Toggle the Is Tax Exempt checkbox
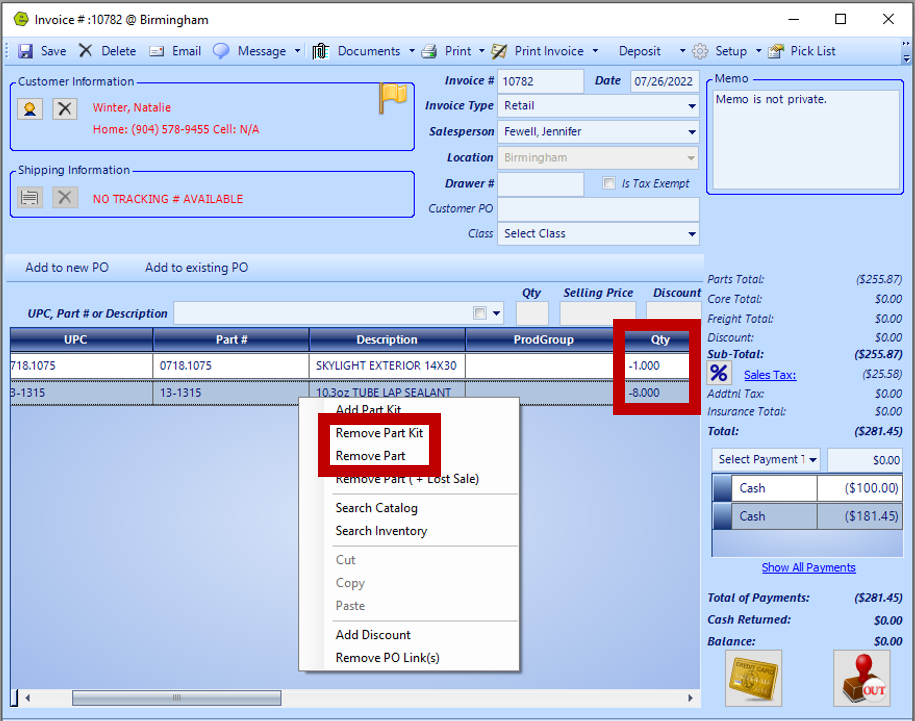Image resolution: width=915 pixels, height=721 pixels. (609, 183)
